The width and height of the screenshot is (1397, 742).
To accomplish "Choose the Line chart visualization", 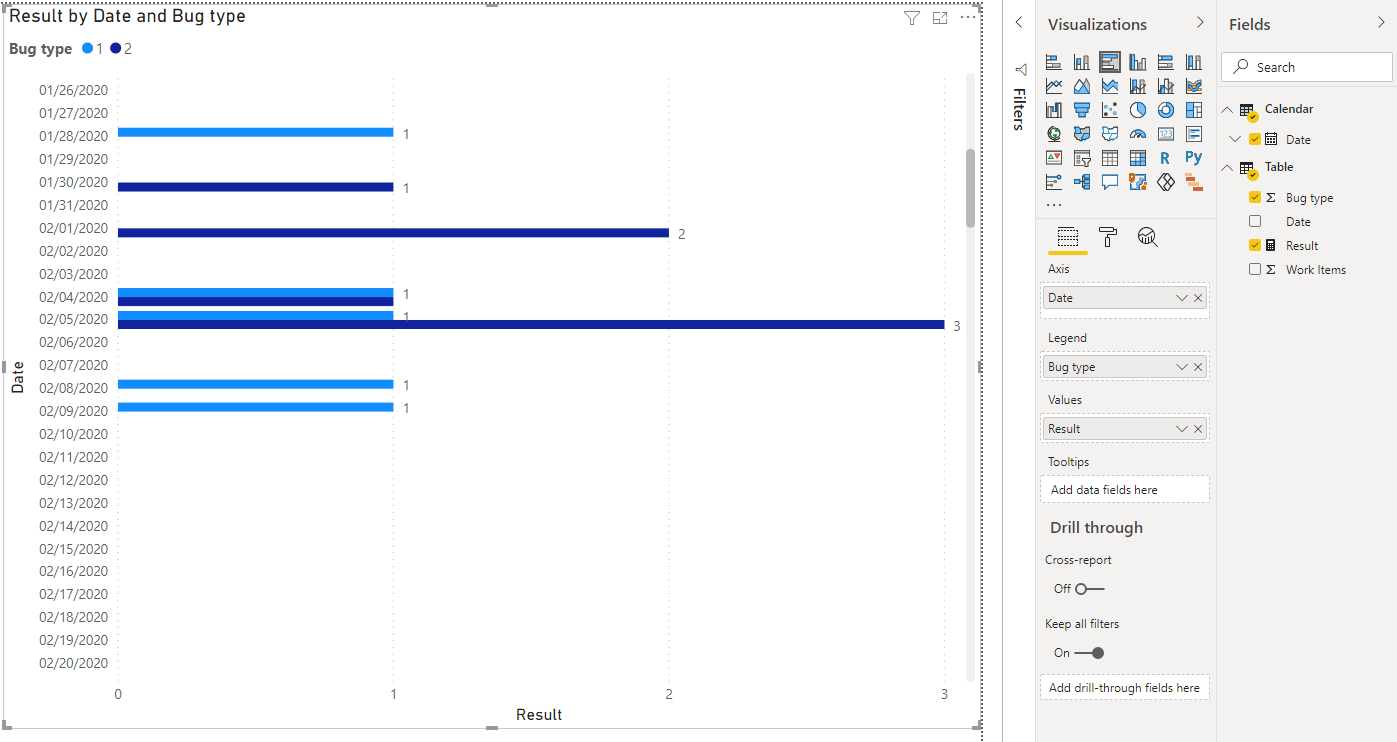I will (1054, 86).
